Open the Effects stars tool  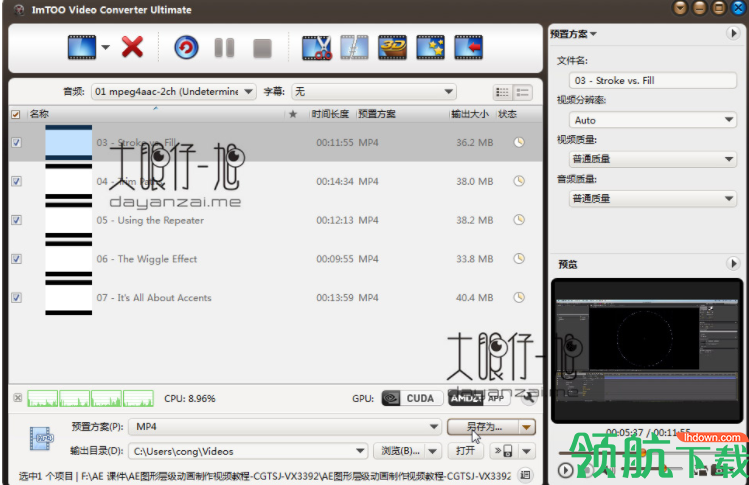pos(430,47)
